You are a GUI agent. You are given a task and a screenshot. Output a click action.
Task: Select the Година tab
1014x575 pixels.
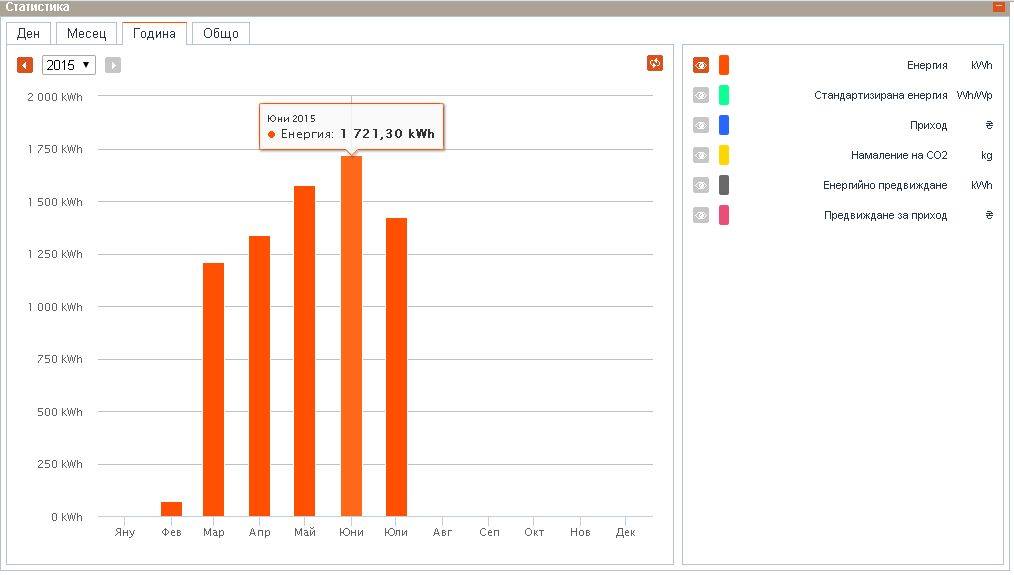[x=154, y=33]
